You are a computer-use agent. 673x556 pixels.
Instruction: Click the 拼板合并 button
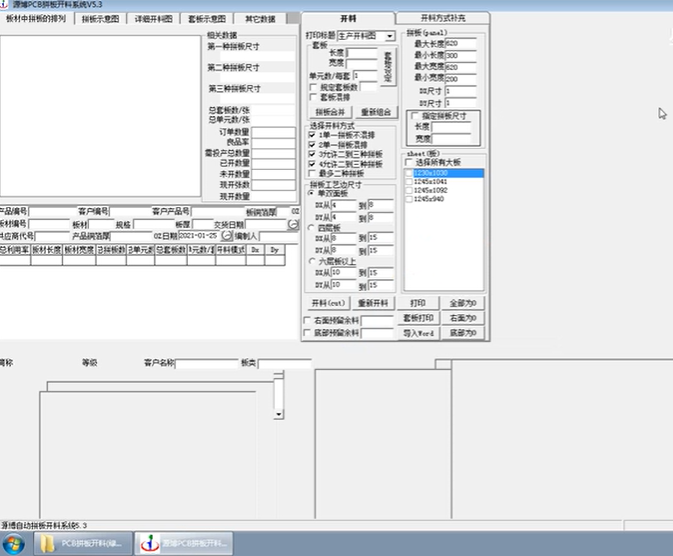329,112
